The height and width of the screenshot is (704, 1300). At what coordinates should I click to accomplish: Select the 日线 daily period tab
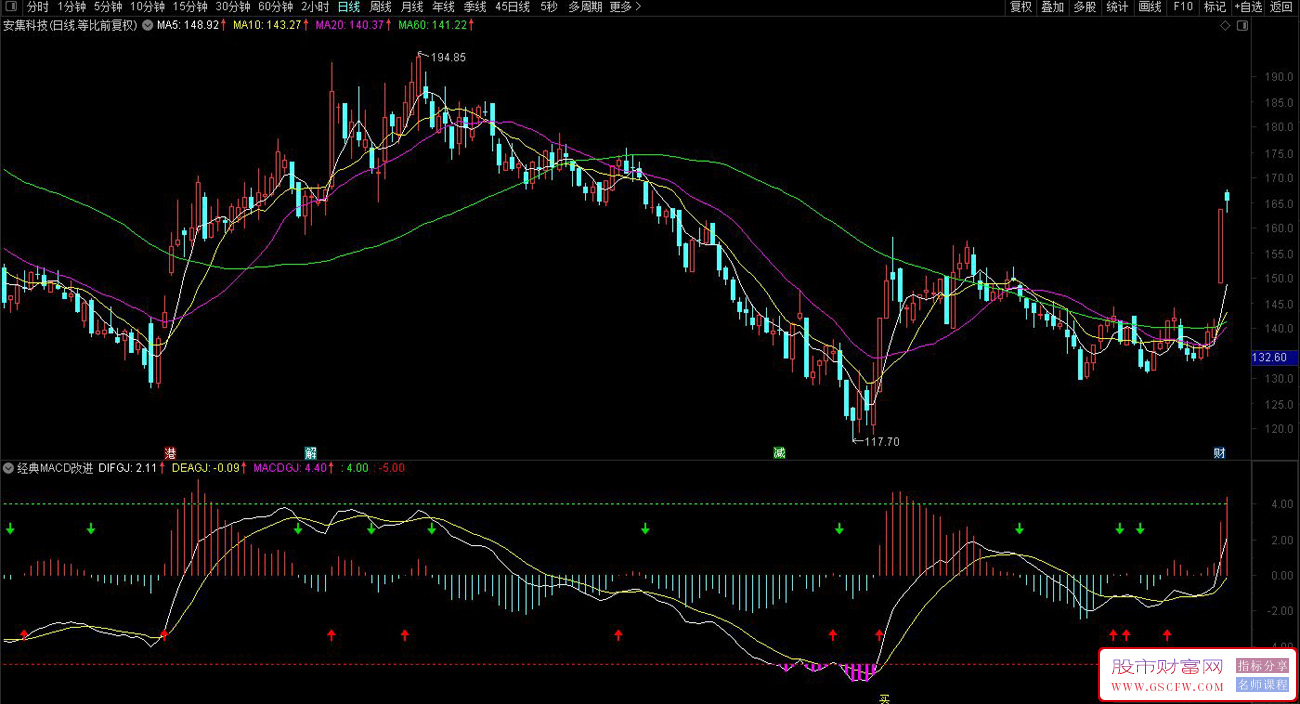(x=349, y=7)
